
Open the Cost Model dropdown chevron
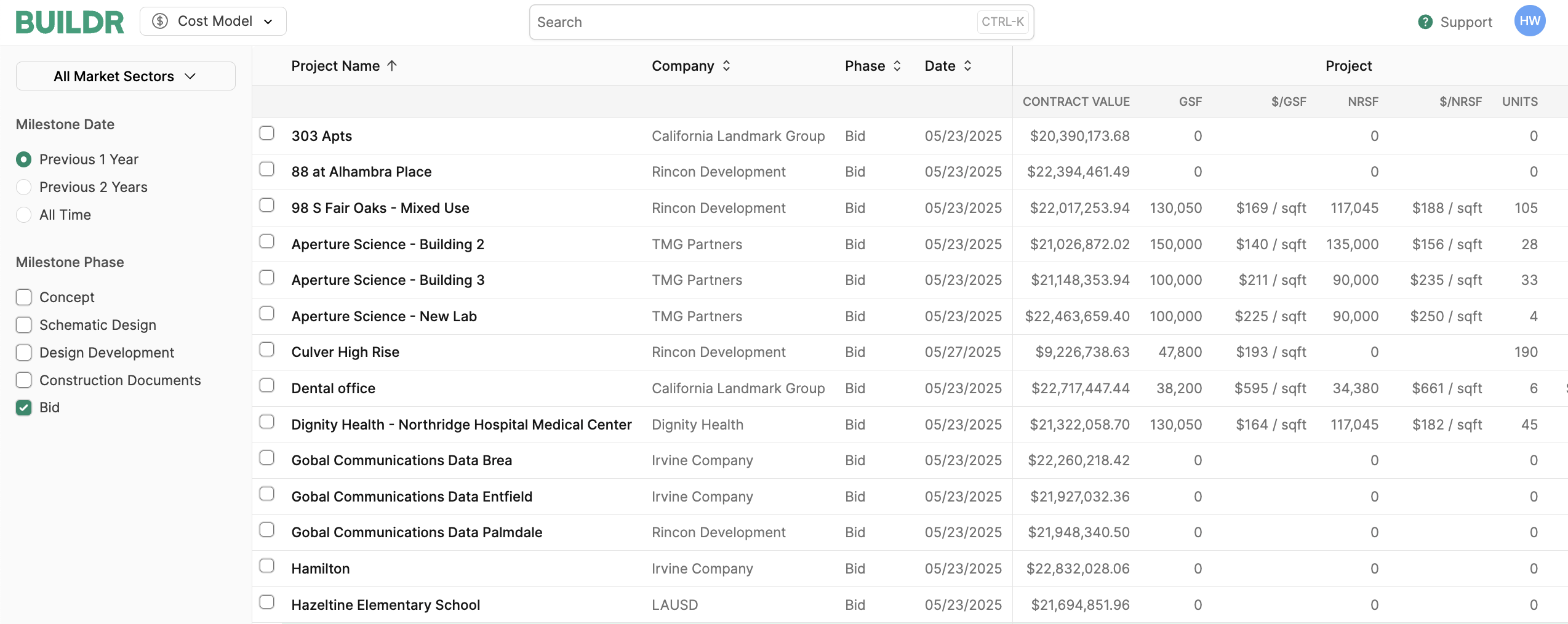click(x=268, y=22)
